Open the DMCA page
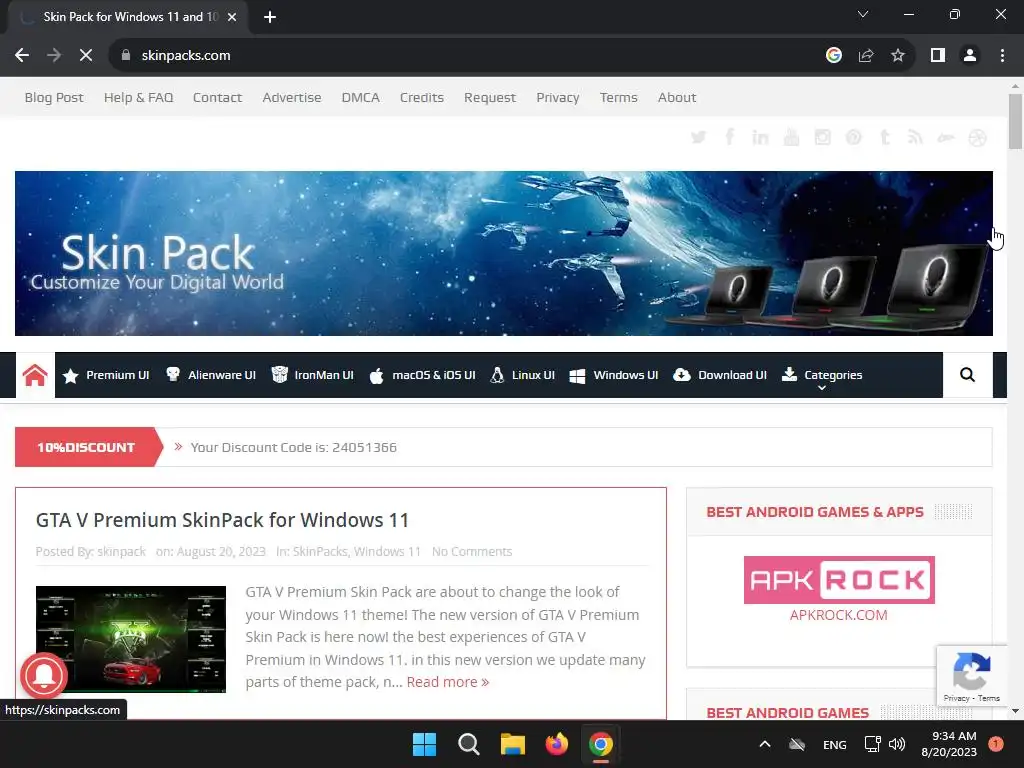The image size is (1024, 768). (360, 97)
